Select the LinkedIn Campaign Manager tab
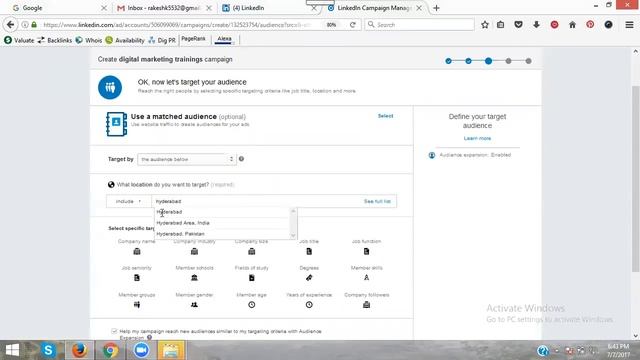640x360 pixels. coord(374,8)
